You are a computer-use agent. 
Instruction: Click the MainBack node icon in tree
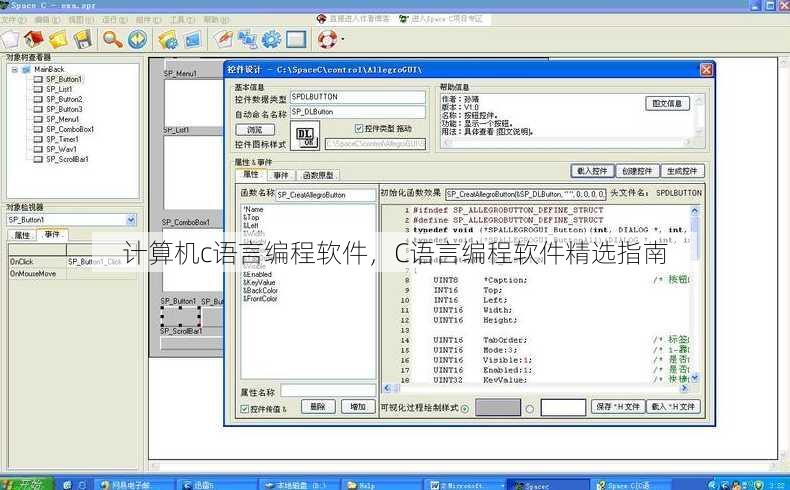tap(26, 69)
